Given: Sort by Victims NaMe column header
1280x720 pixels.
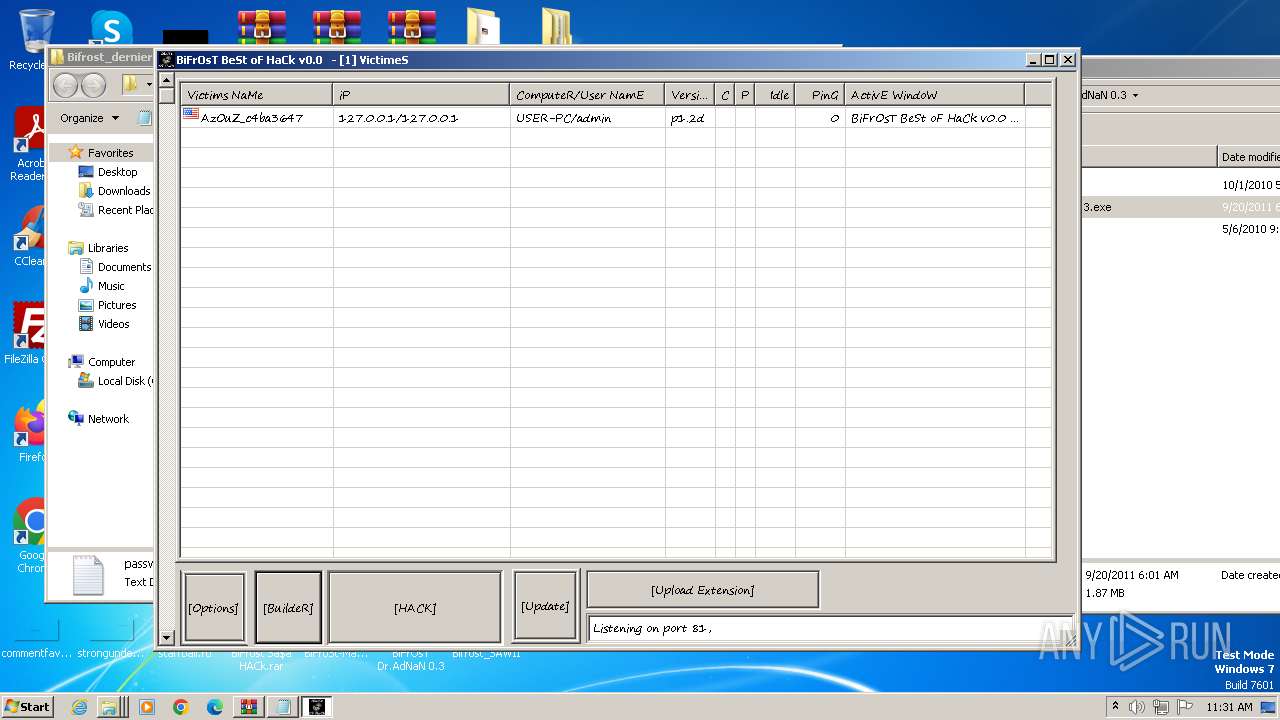Looking at the screenshot, I should (257, 95).
